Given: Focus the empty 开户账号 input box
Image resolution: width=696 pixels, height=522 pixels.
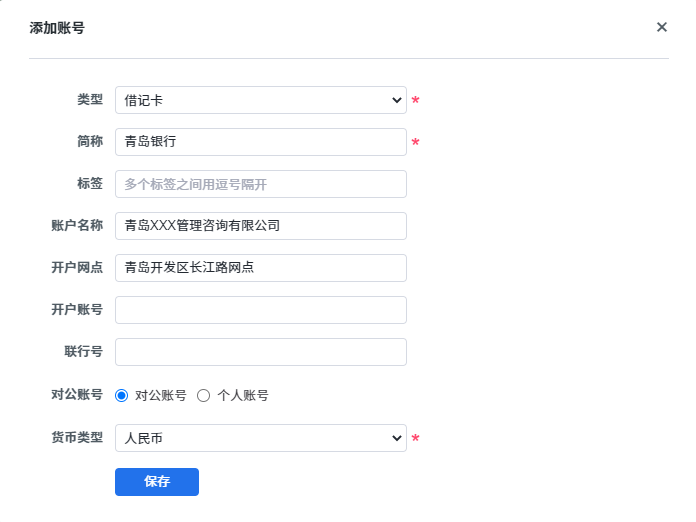Looking at the screenshot, I should click(x=260, y=310).
